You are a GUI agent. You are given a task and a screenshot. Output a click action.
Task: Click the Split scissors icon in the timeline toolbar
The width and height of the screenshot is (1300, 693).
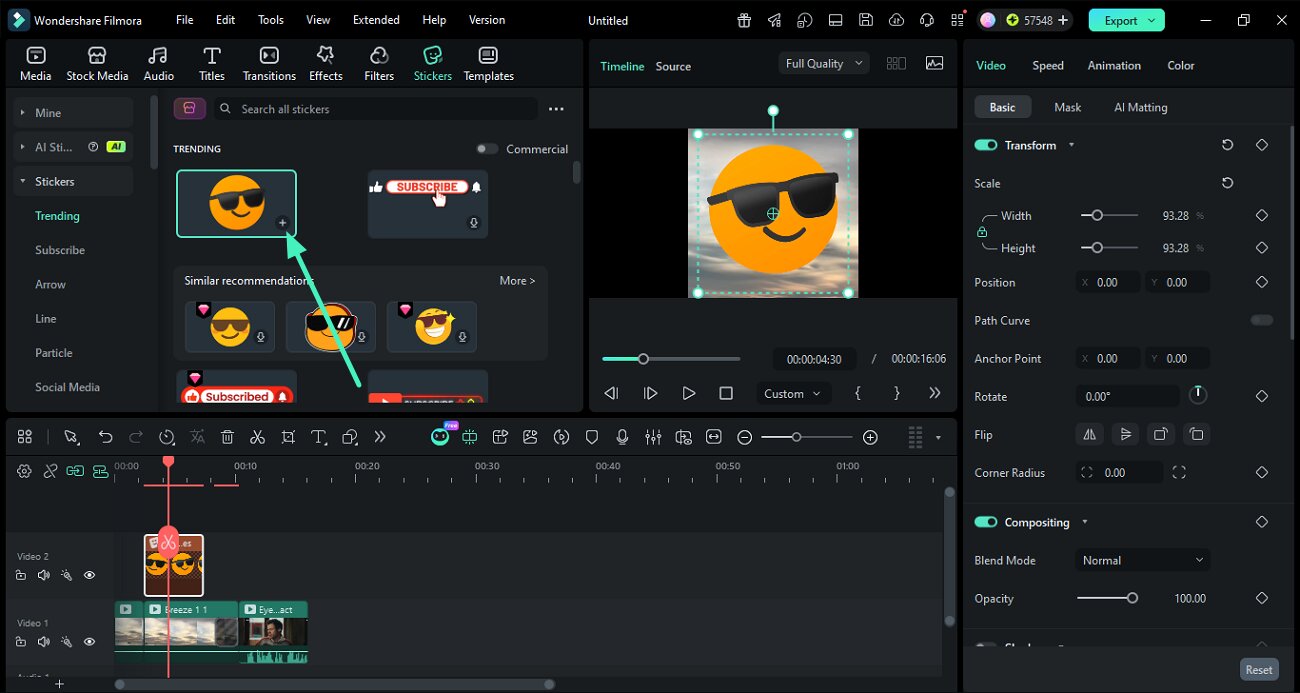(x=257, y=437)
